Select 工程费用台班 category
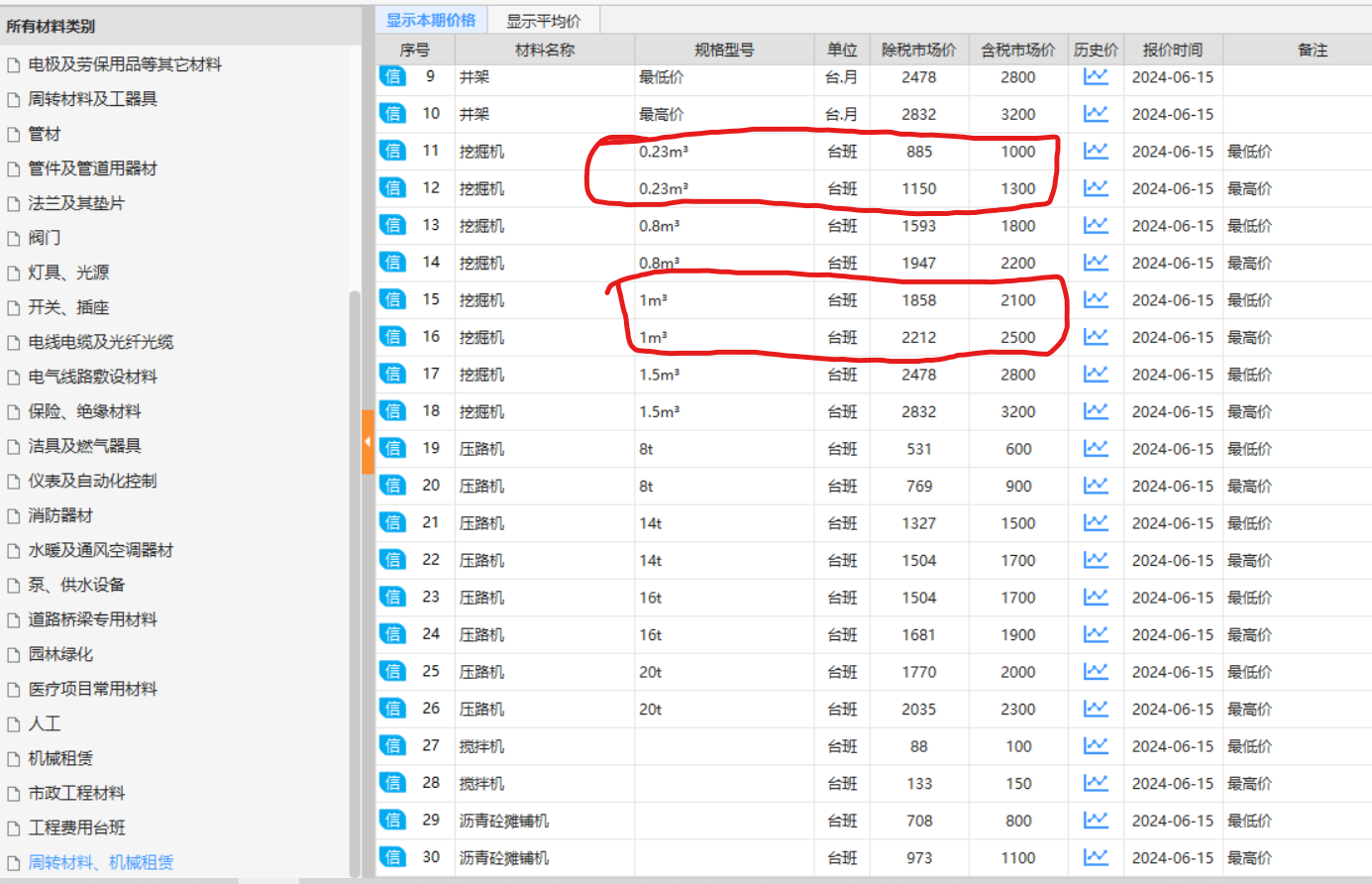 76,828
